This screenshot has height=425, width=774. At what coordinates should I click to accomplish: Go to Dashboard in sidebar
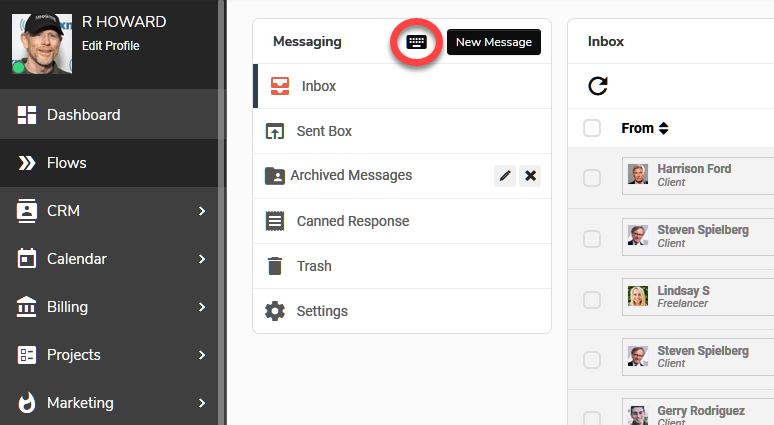coord(109,115)
